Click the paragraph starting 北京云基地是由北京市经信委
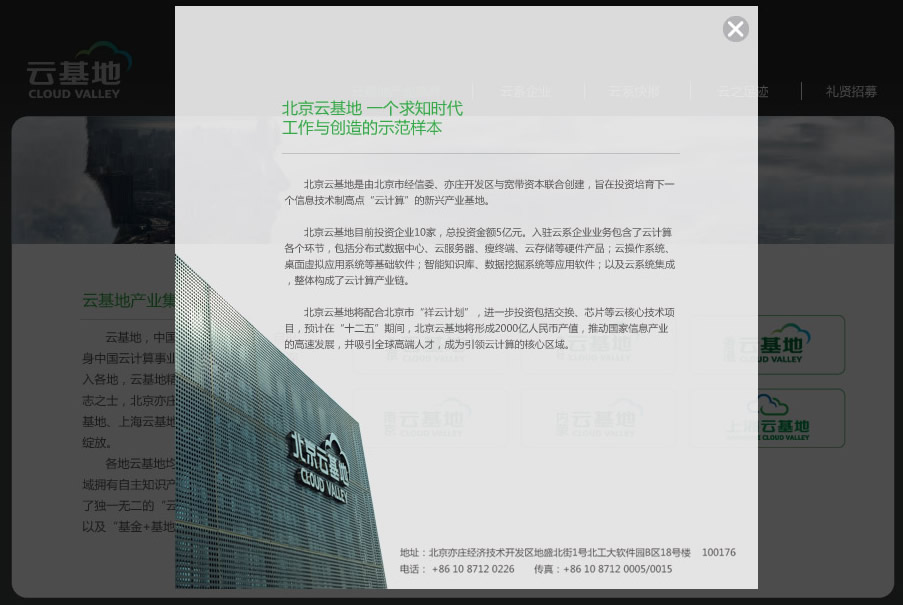This screenshot has width=903, height=605. click(479, 192)
